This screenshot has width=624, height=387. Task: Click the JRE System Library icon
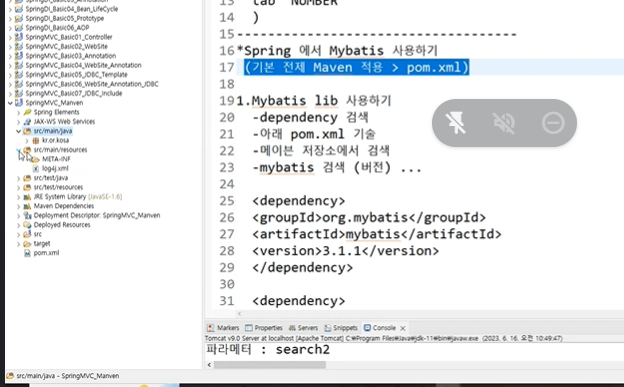tap(27, 197)
